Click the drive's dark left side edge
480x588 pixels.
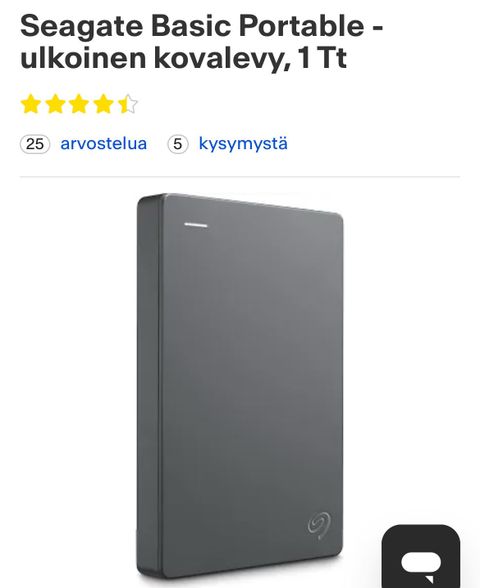click(150, 386)
